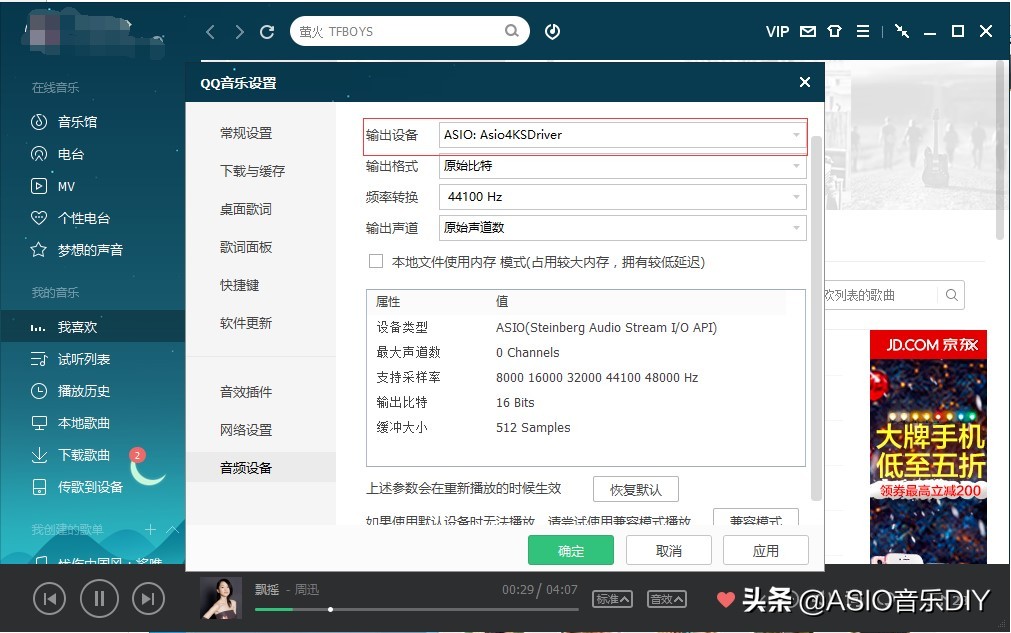Click the playback progress bar of 飘摇

[416, 610]
